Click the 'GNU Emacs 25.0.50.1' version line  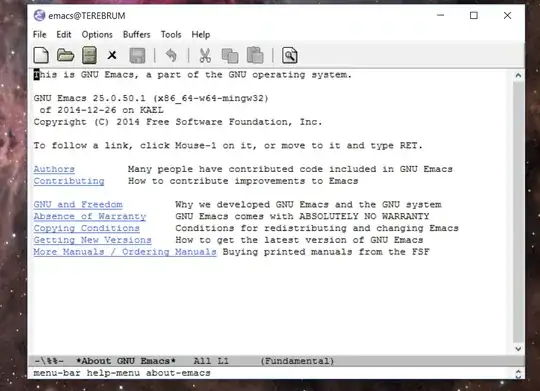pos(151,99)
